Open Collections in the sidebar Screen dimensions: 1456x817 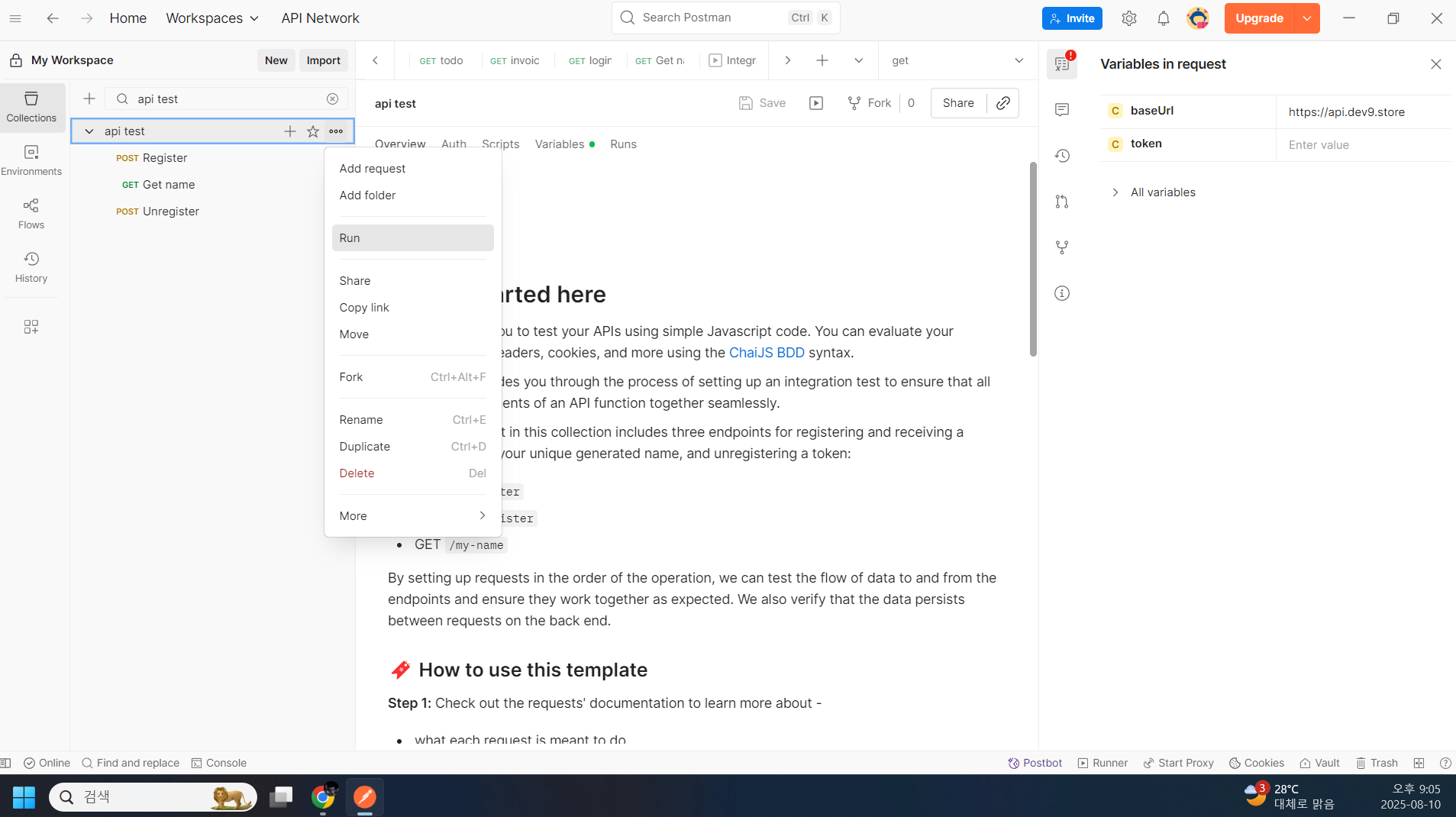31,108
